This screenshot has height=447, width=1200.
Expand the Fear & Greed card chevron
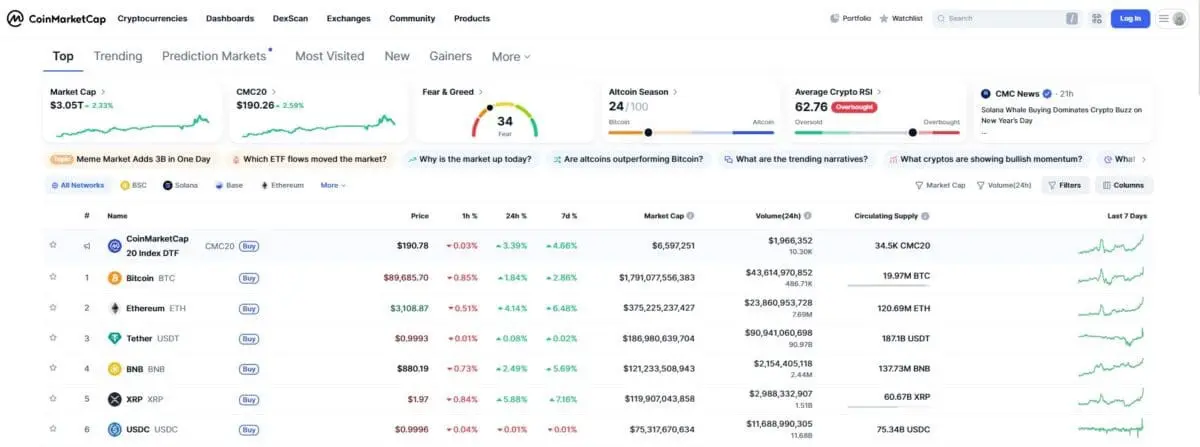[x=481, y=92]
